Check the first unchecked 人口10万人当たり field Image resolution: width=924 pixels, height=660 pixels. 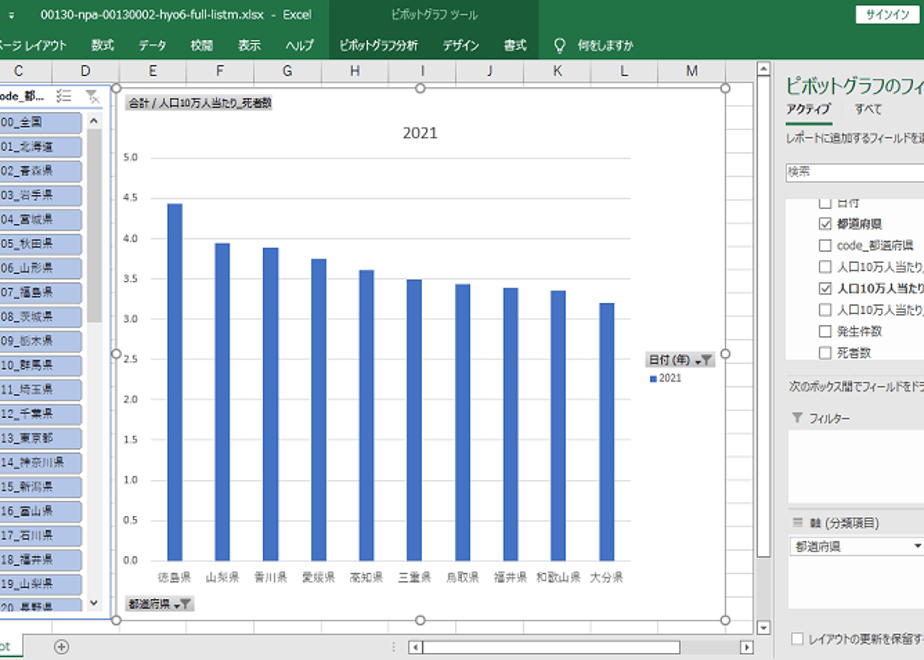(825, 267)
